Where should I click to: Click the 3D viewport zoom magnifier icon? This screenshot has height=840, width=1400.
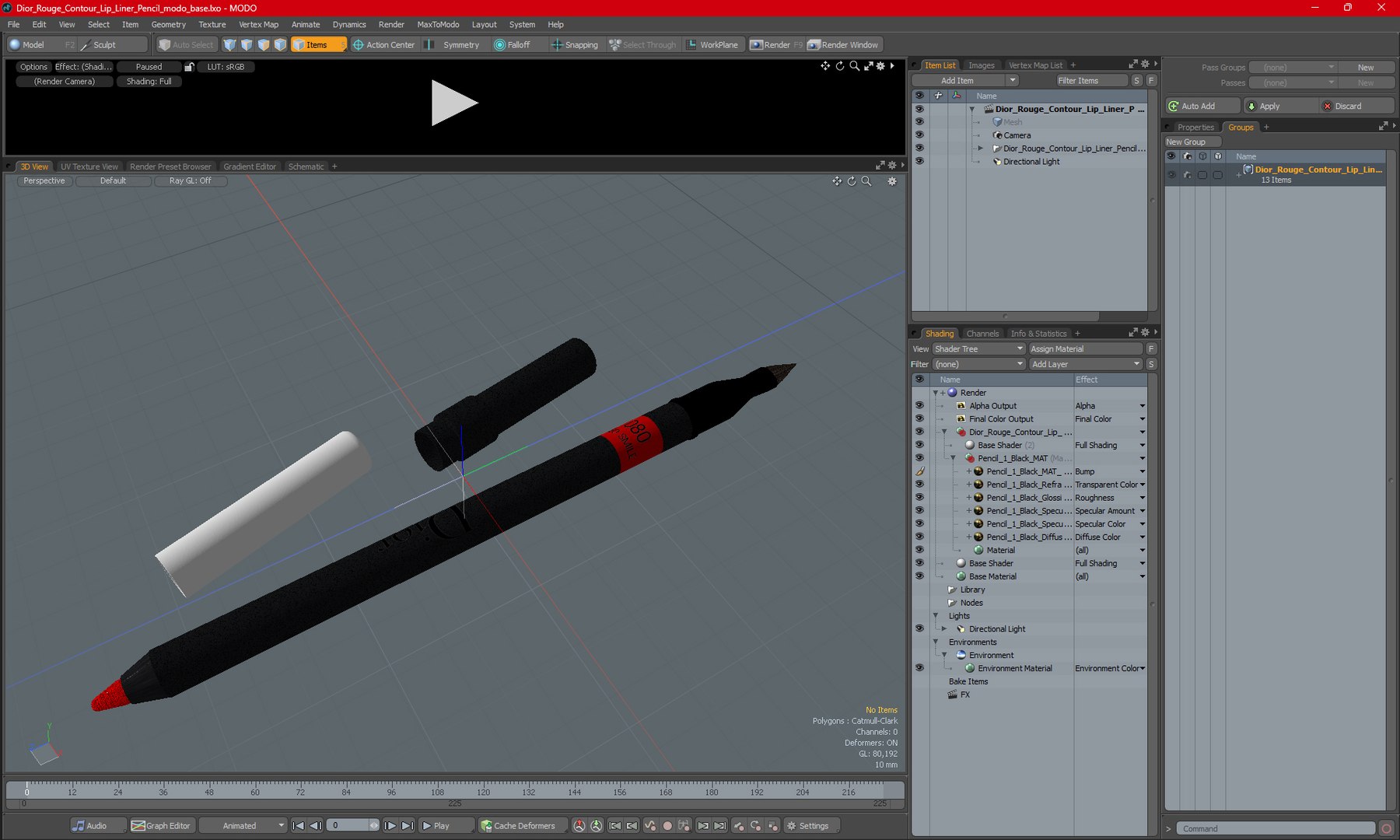866,181
